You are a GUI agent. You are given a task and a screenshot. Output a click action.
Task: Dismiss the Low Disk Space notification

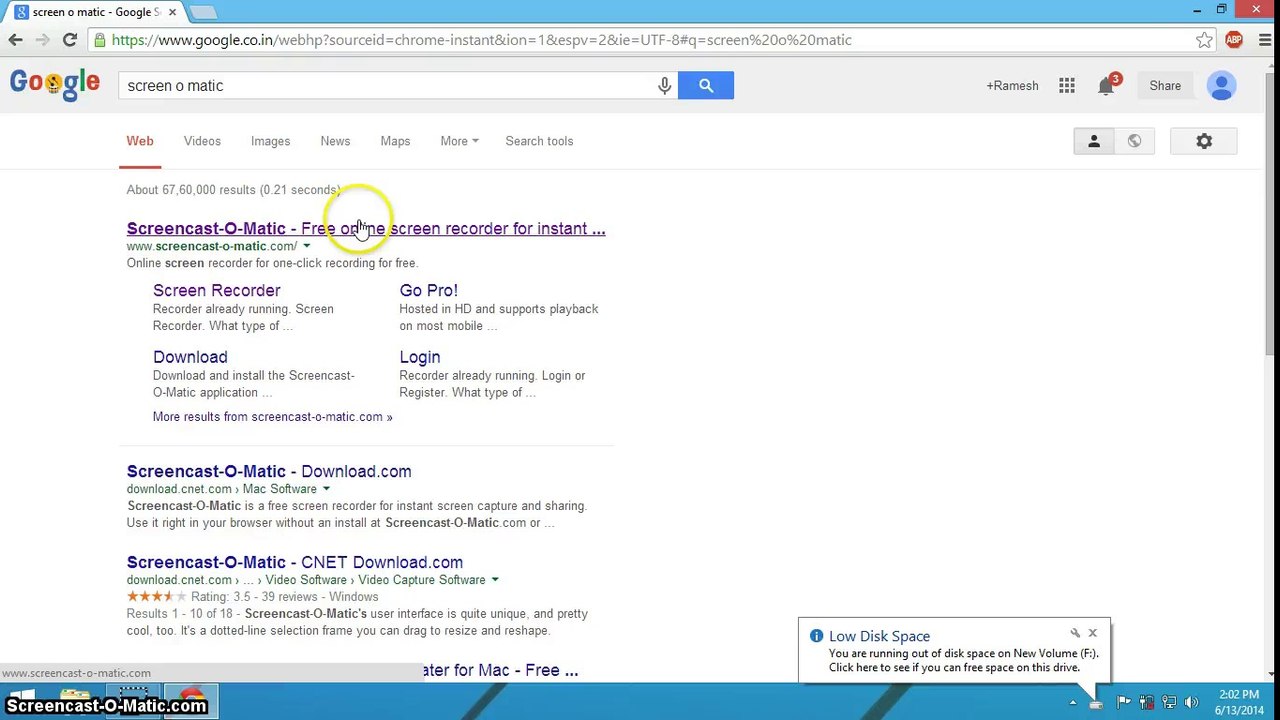[x=1092, y=633]
